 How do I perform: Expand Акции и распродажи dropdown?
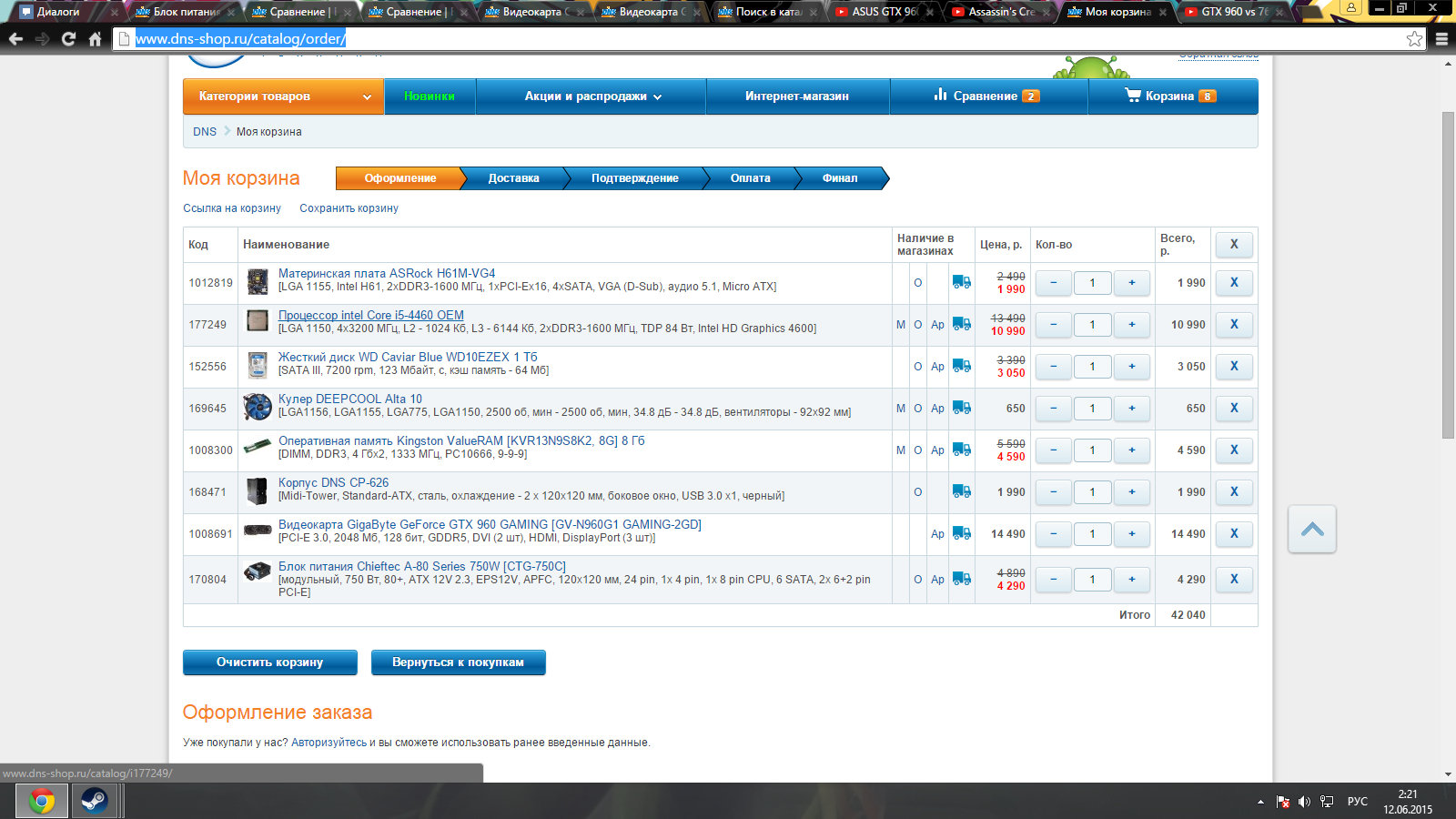(591, 96)
